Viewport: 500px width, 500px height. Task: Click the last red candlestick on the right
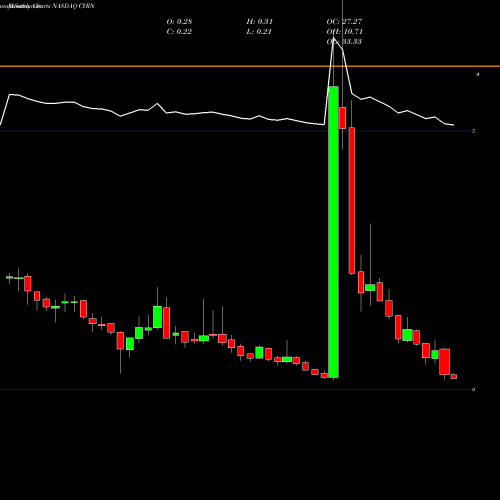coord(454,376)
